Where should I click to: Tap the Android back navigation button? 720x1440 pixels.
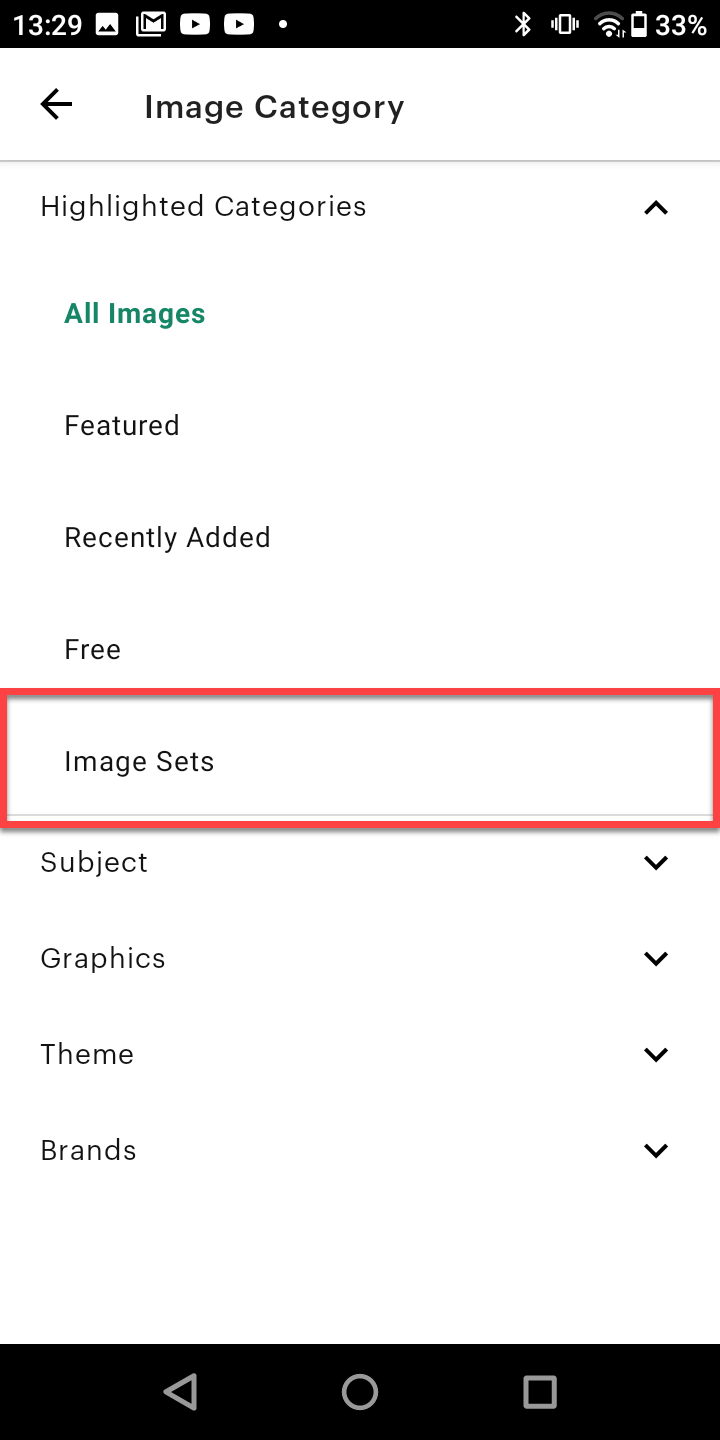[x=180, y=1391]
